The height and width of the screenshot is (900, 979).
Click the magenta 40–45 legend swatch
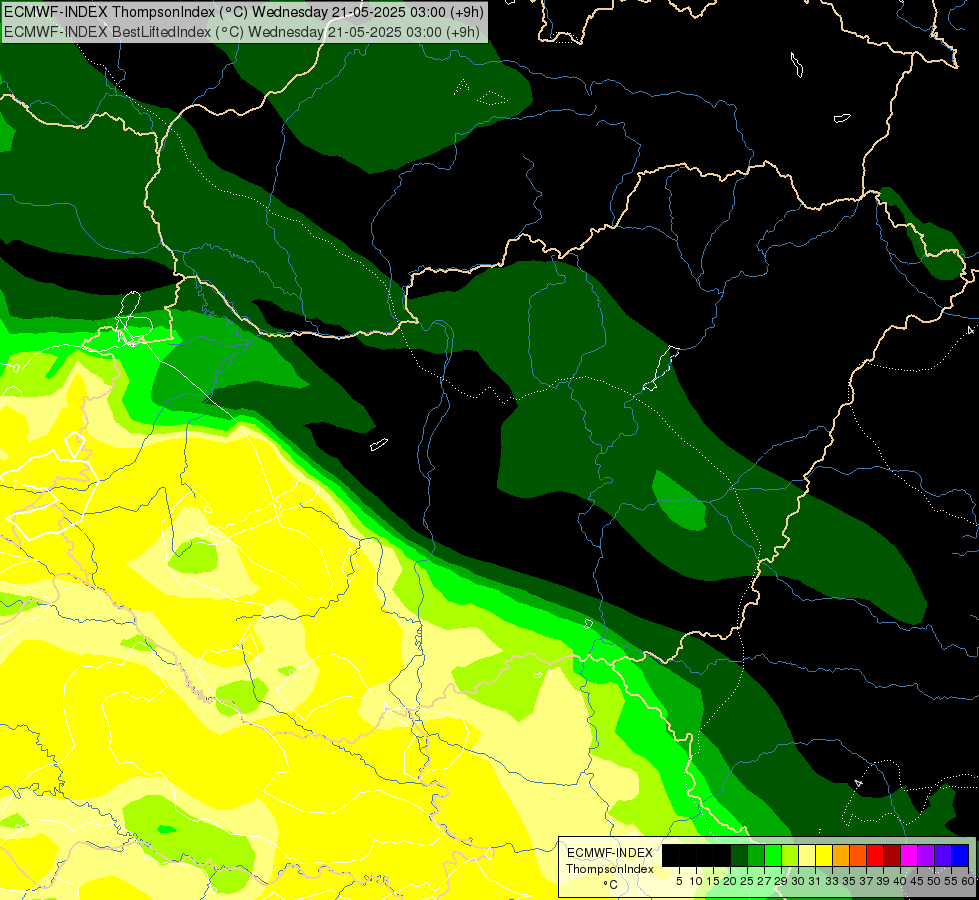[909, 855]
